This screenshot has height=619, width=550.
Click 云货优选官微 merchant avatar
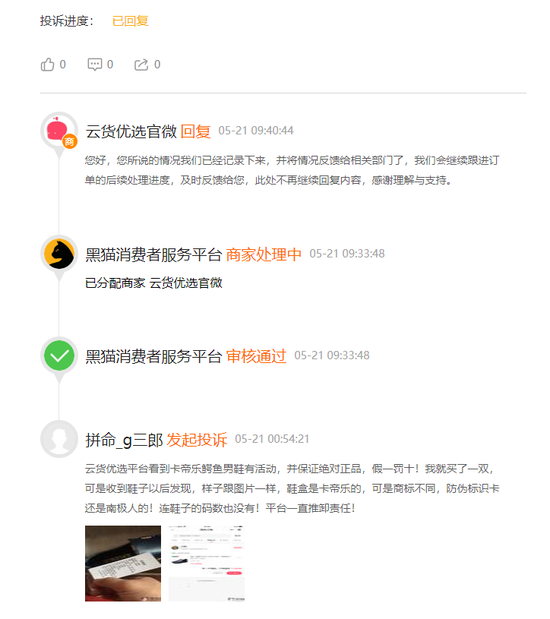tap(59, 131)
